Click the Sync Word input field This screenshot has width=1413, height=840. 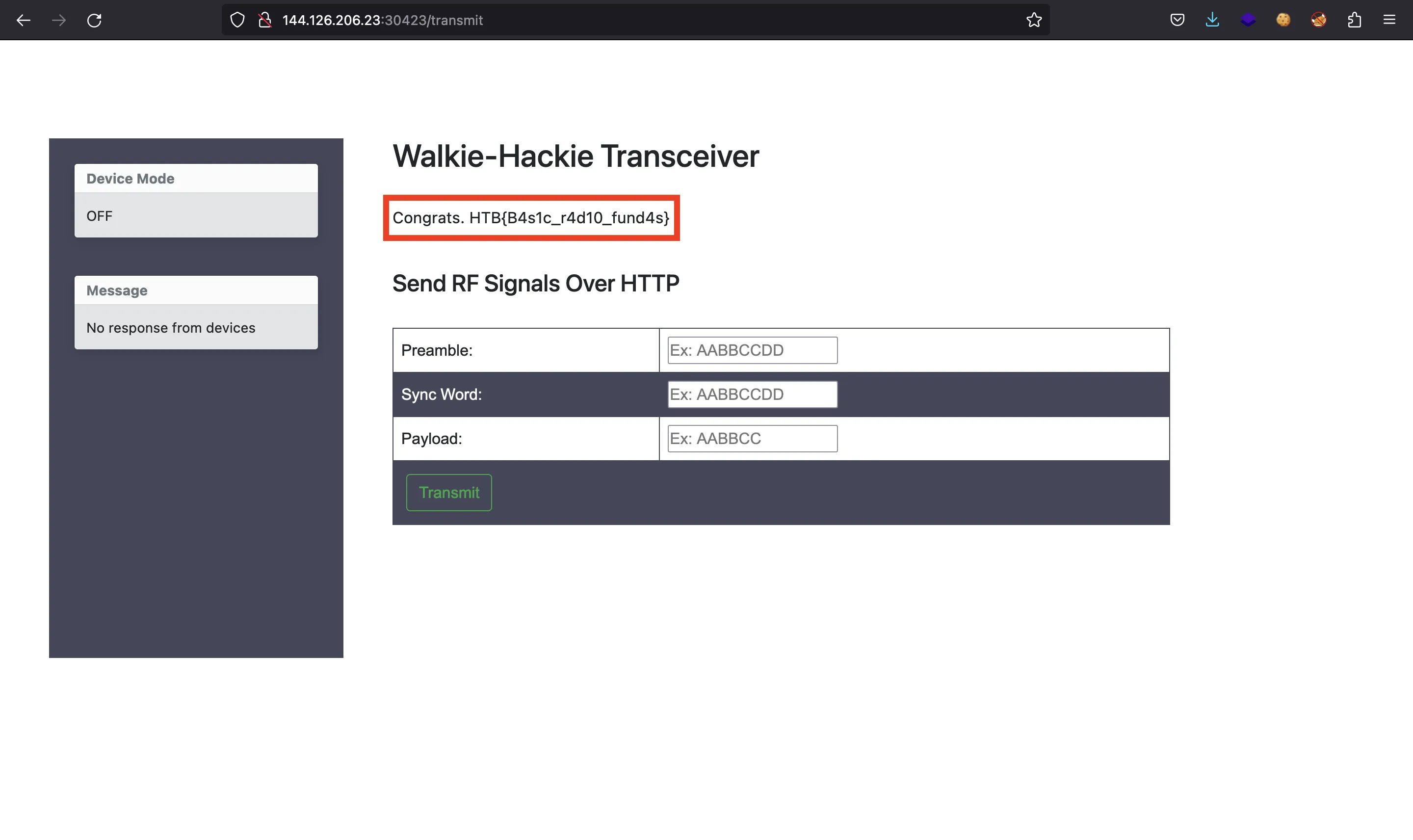pyautogui.click(x=752, y=394)
